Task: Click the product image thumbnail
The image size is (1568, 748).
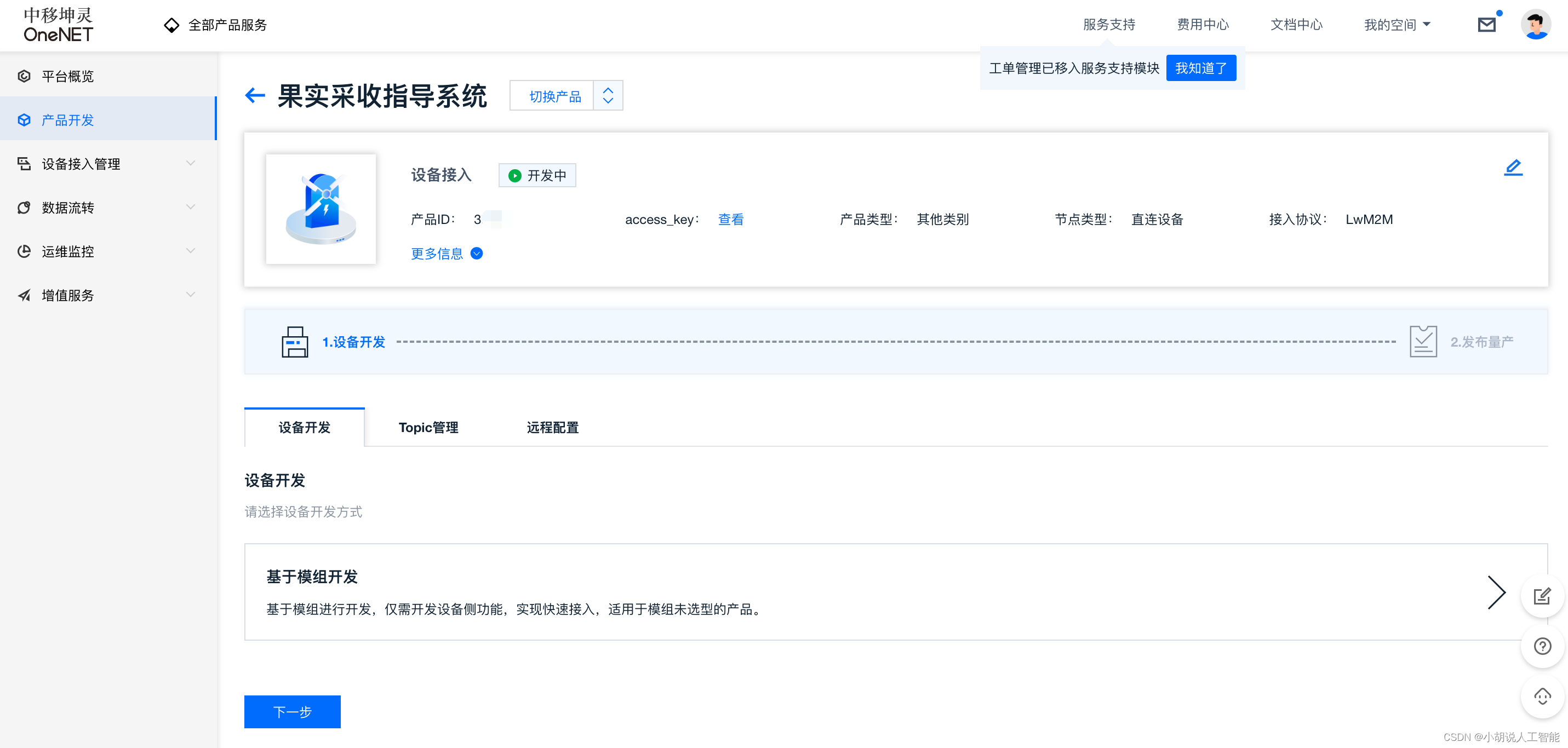Action: pos(321,209)
